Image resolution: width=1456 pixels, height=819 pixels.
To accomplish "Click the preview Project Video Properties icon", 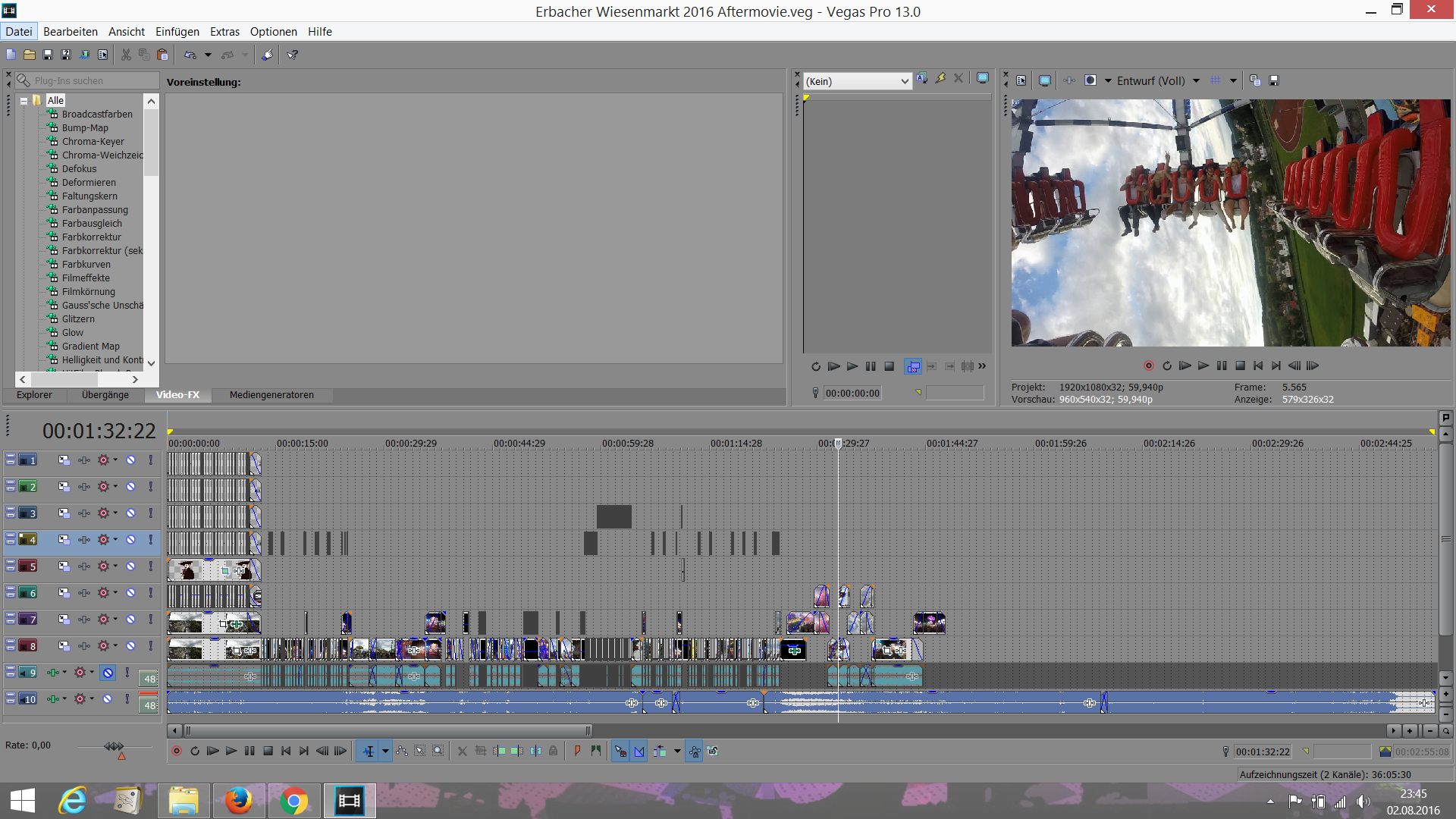I will tap(1021, 81).
